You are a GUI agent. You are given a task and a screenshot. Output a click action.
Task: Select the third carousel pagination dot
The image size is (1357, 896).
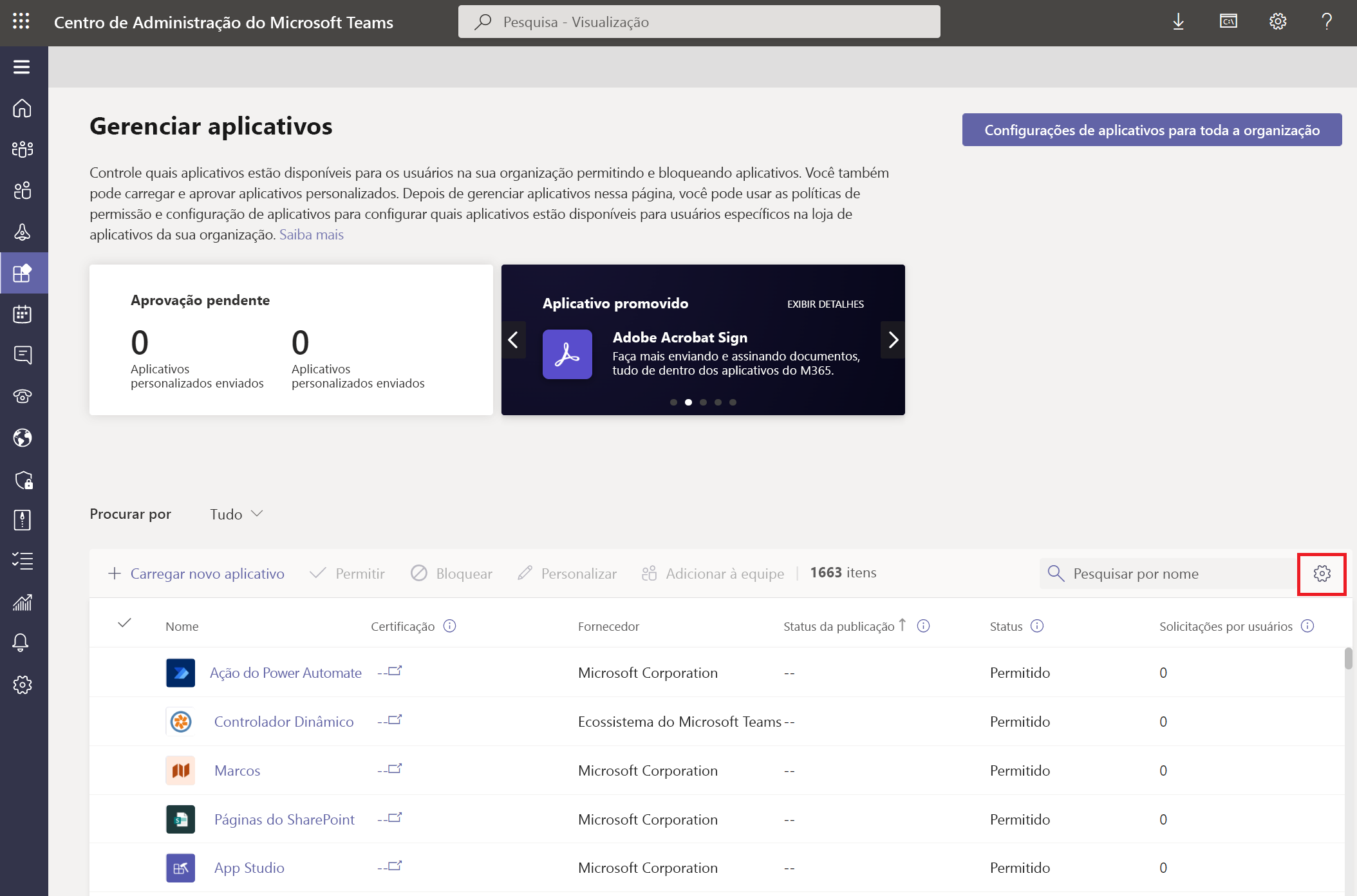click(x=703, y=402)
